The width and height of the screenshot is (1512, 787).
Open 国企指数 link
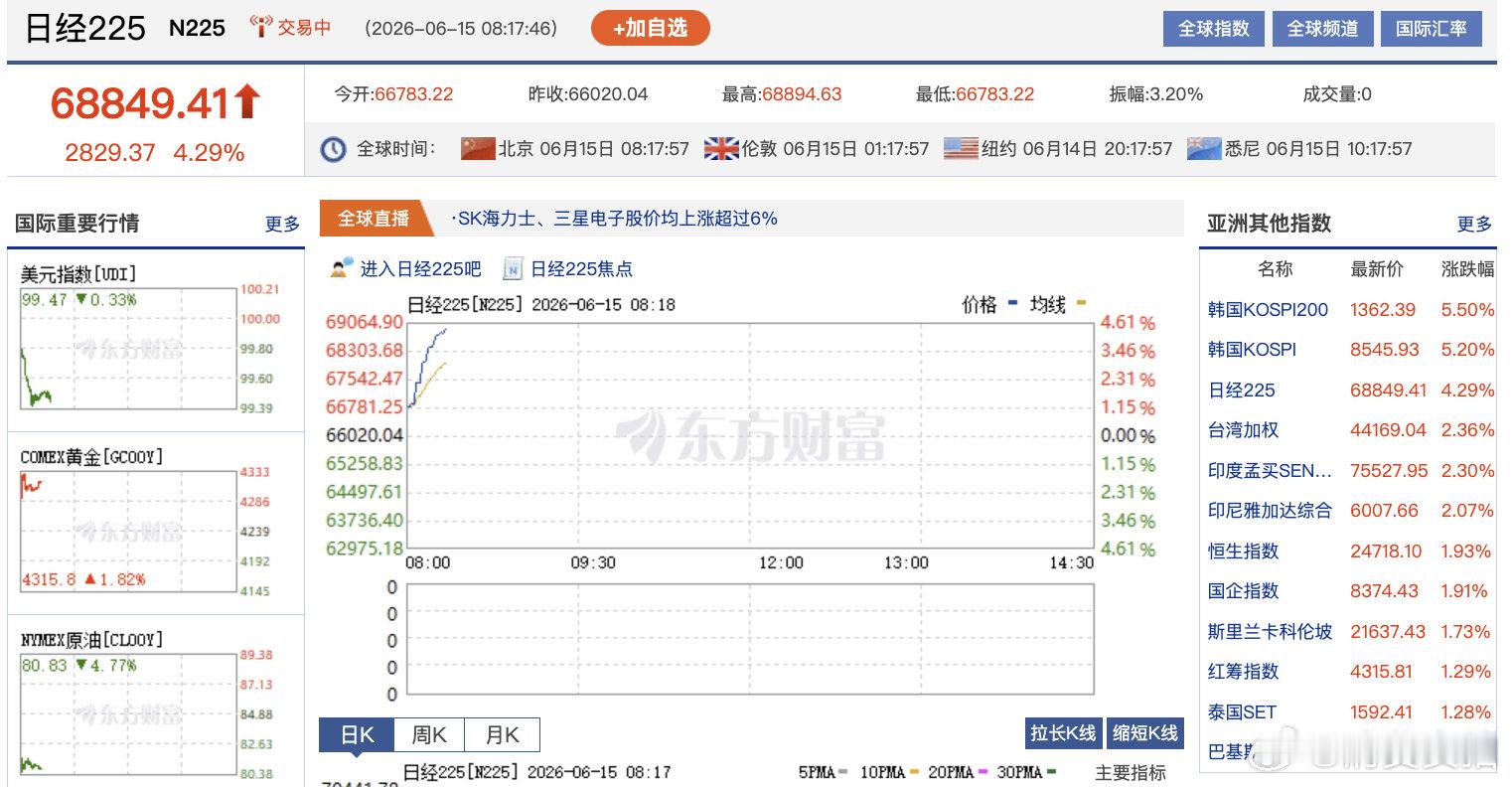(x=1243, y=591)
